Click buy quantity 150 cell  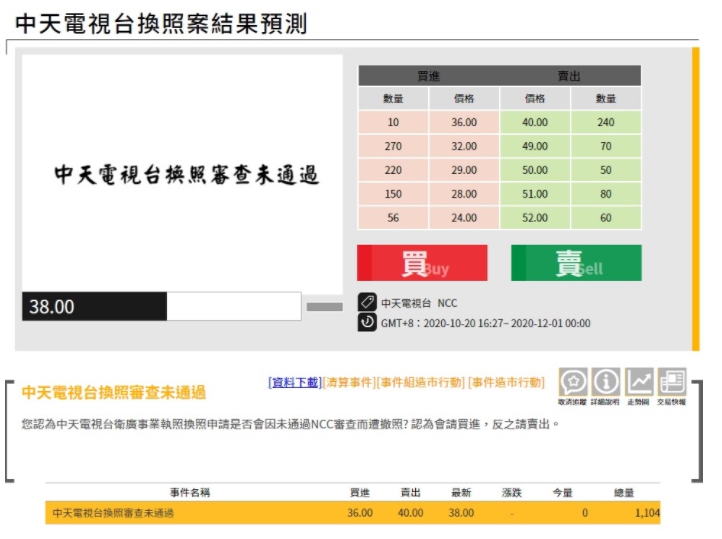[x=393, y=194]
